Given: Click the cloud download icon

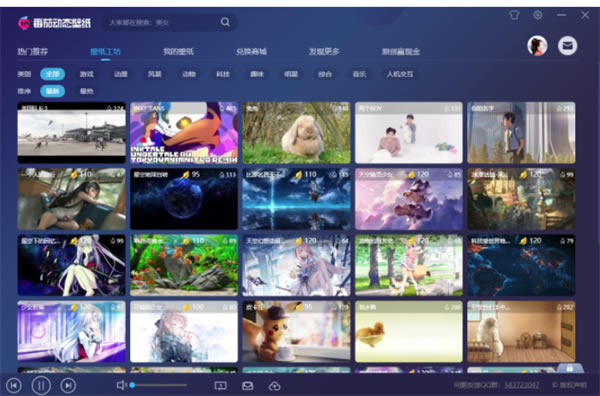Looking at the screenshot, I should tap(274, 386).
